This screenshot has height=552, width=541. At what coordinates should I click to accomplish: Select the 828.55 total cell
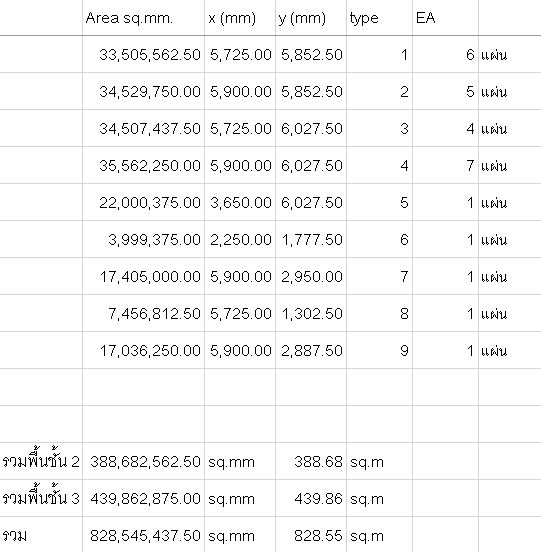pyautogui.click(x=311, y=535)
